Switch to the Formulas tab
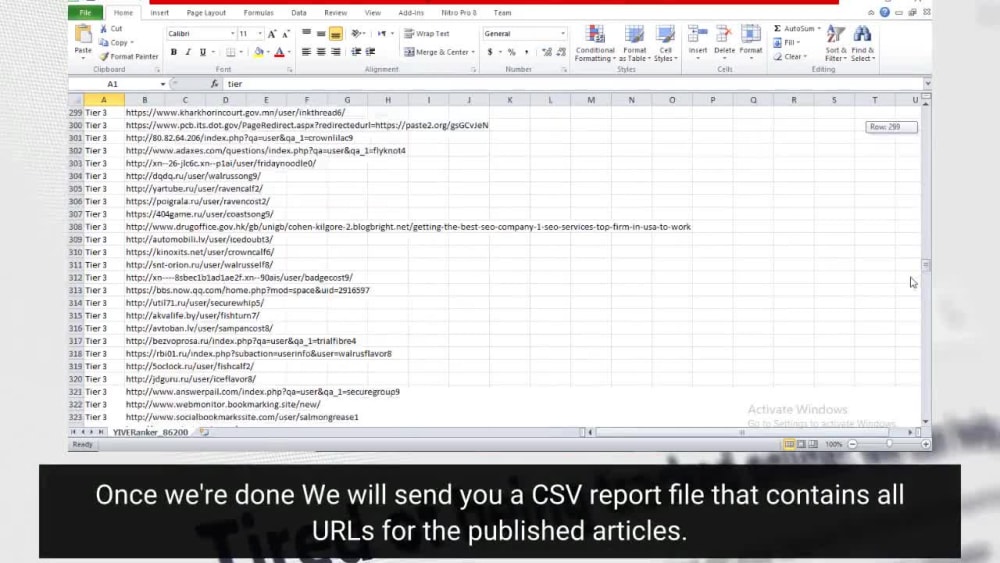Viewport: 1000px width, 563px height. (x=258, y=13)
